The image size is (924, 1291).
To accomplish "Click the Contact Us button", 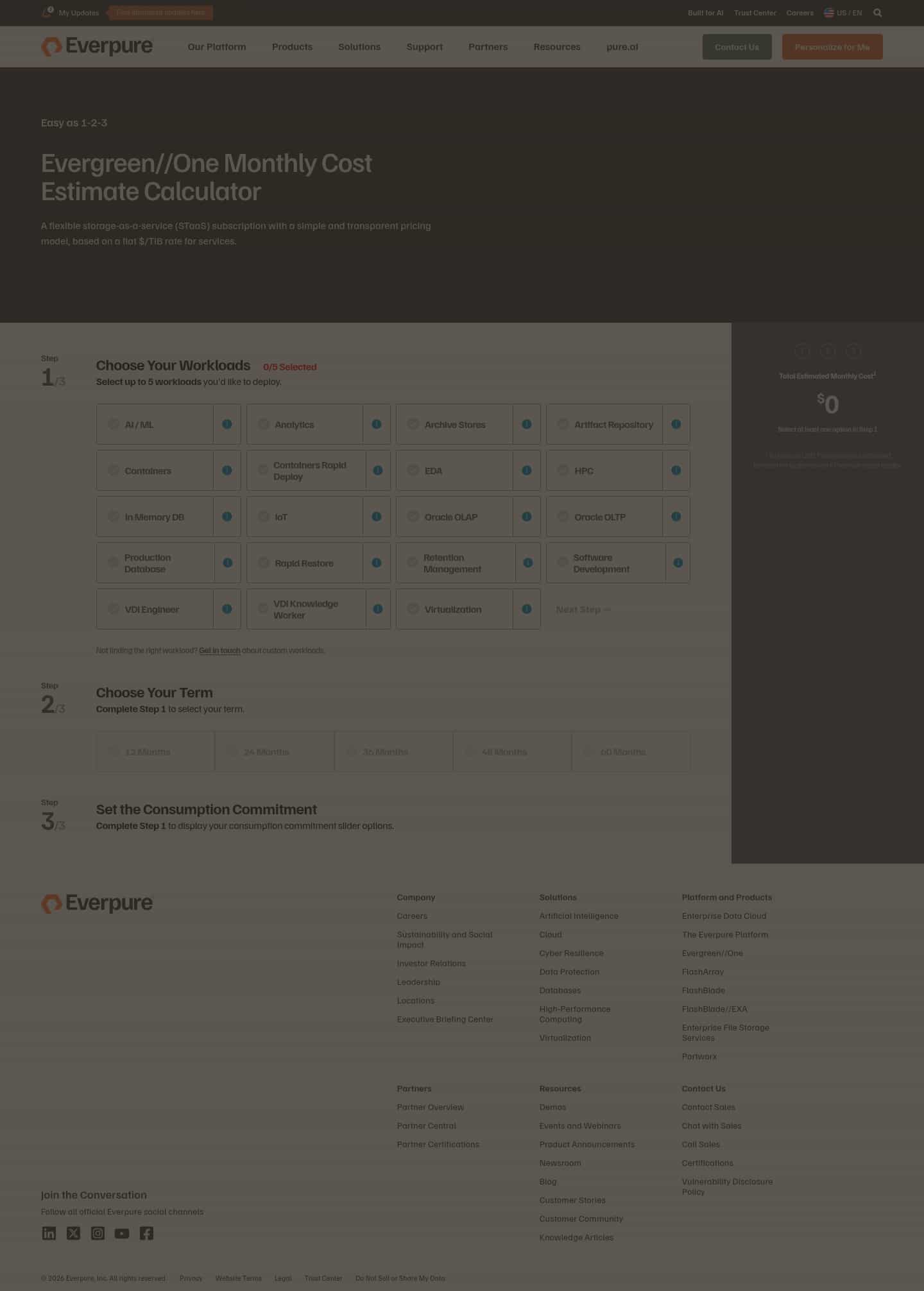I will [737, 47].
